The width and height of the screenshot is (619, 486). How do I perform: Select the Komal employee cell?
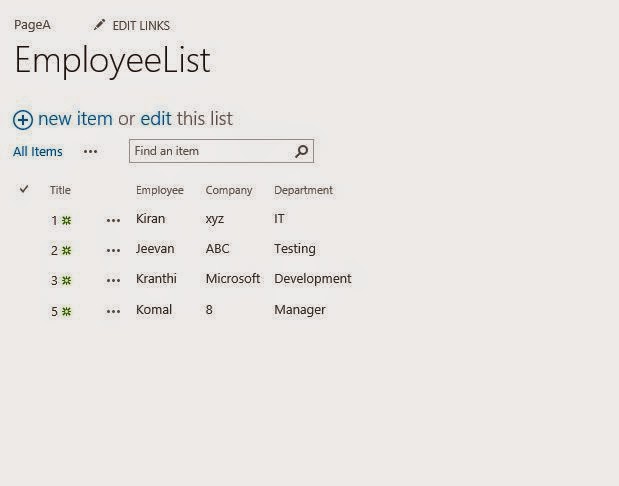pyautogui.click(x=154, y=310)
